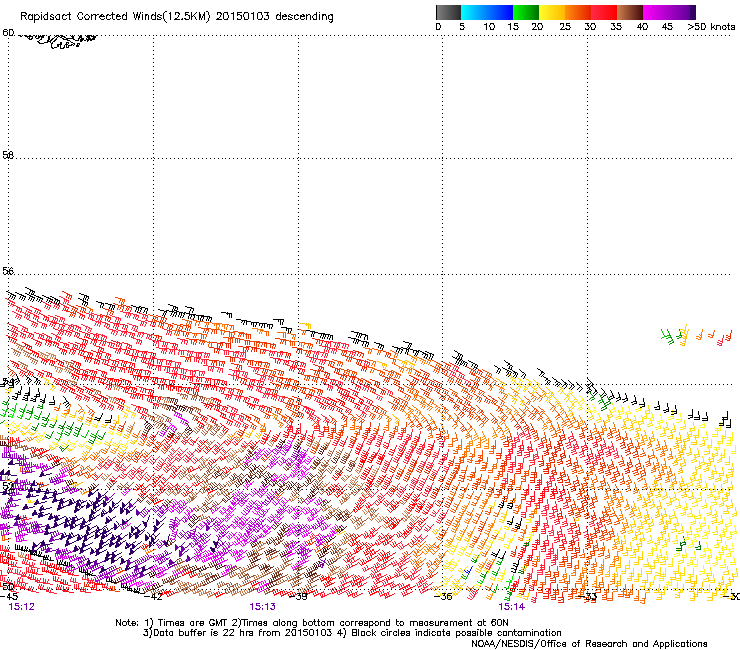Click the legend label '15'
740x650 pixels.
(513, 27)
